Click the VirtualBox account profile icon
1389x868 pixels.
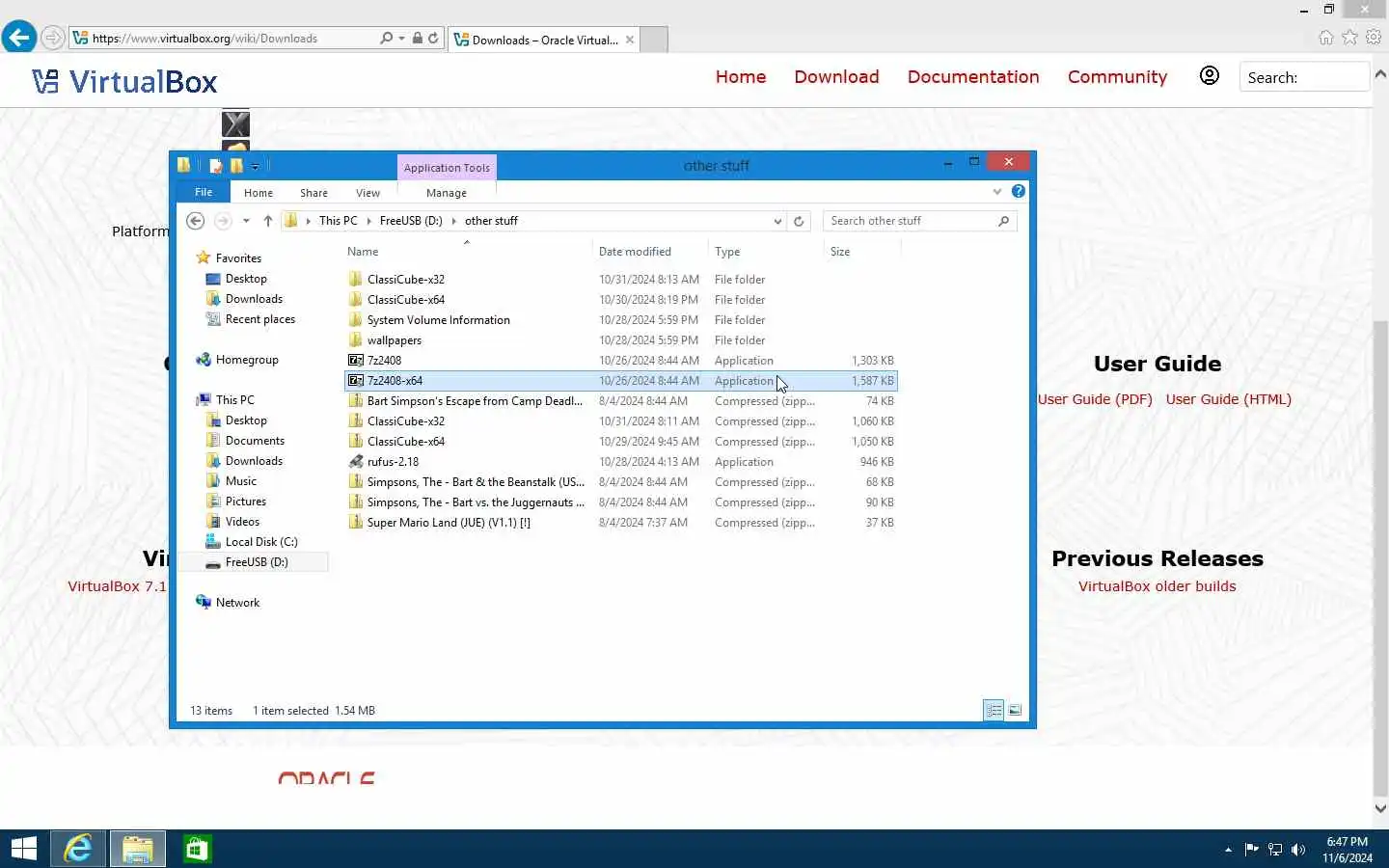coord(1209,76)
